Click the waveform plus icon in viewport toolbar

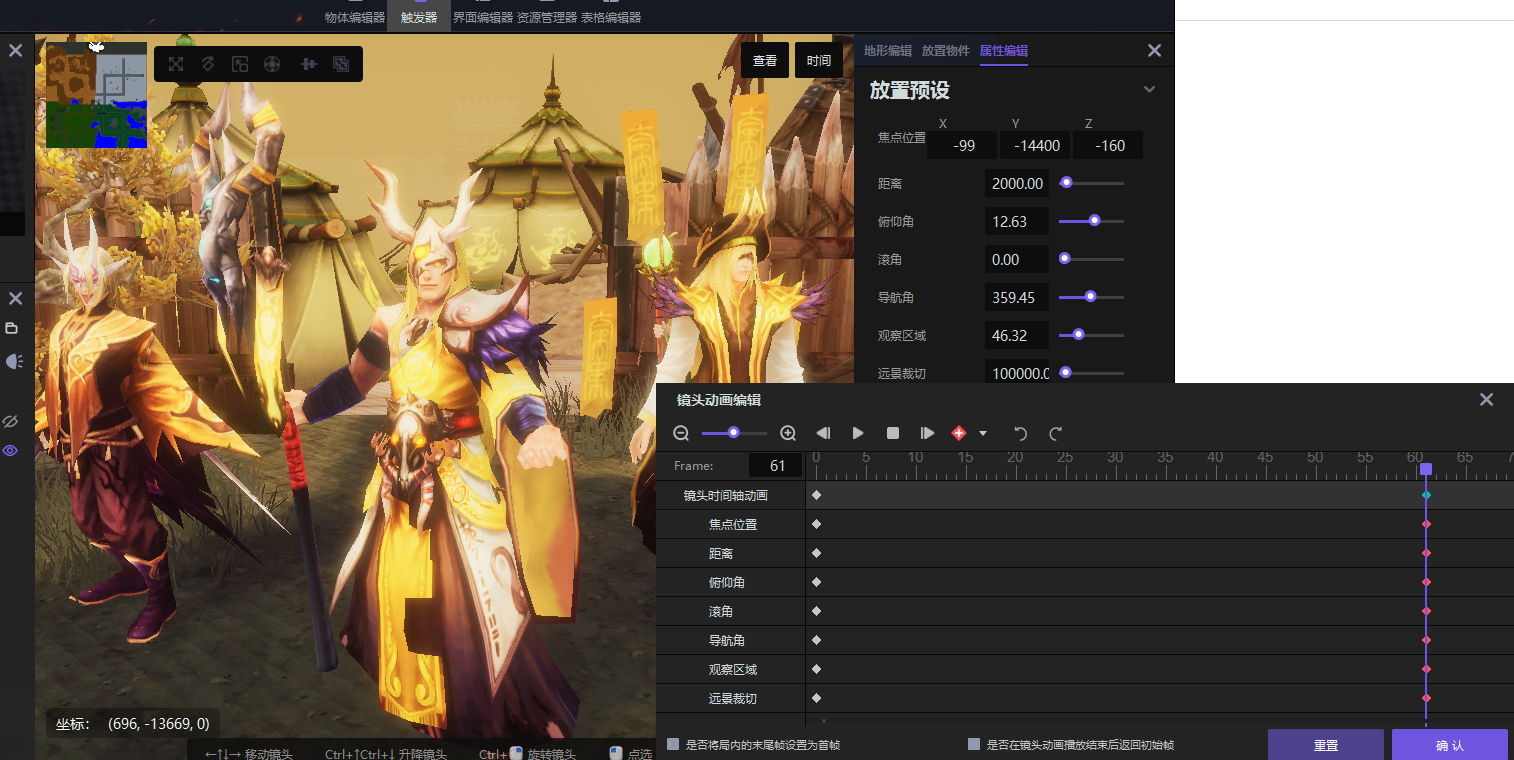click(308, 64)
